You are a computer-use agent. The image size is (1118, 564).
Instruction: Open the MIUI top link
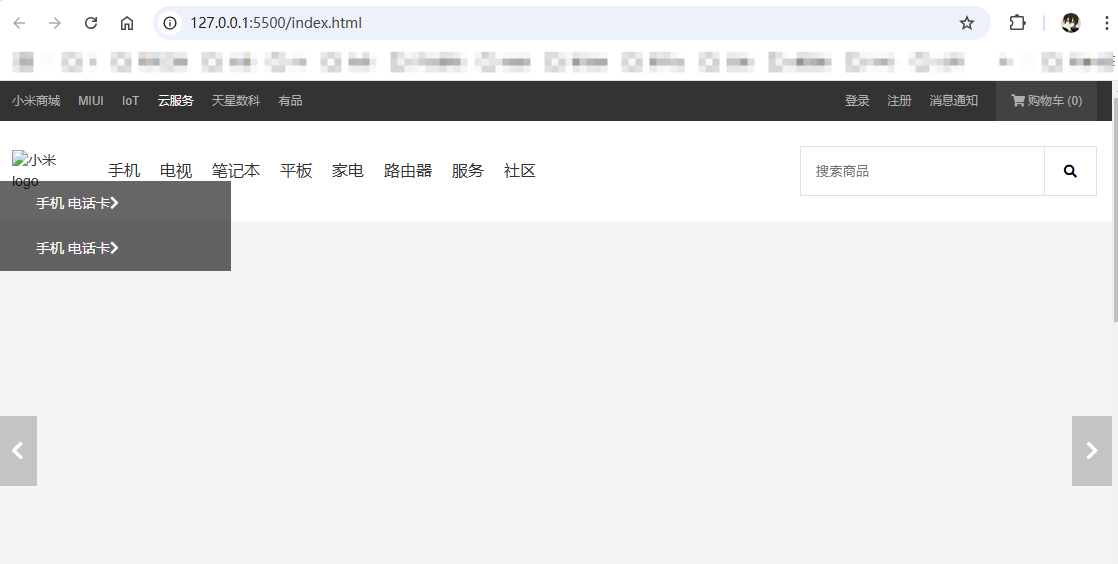tap(91, 101)
